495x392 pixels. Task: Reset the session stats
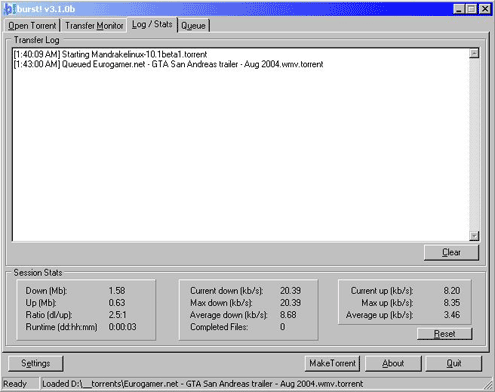coord(444,334)
